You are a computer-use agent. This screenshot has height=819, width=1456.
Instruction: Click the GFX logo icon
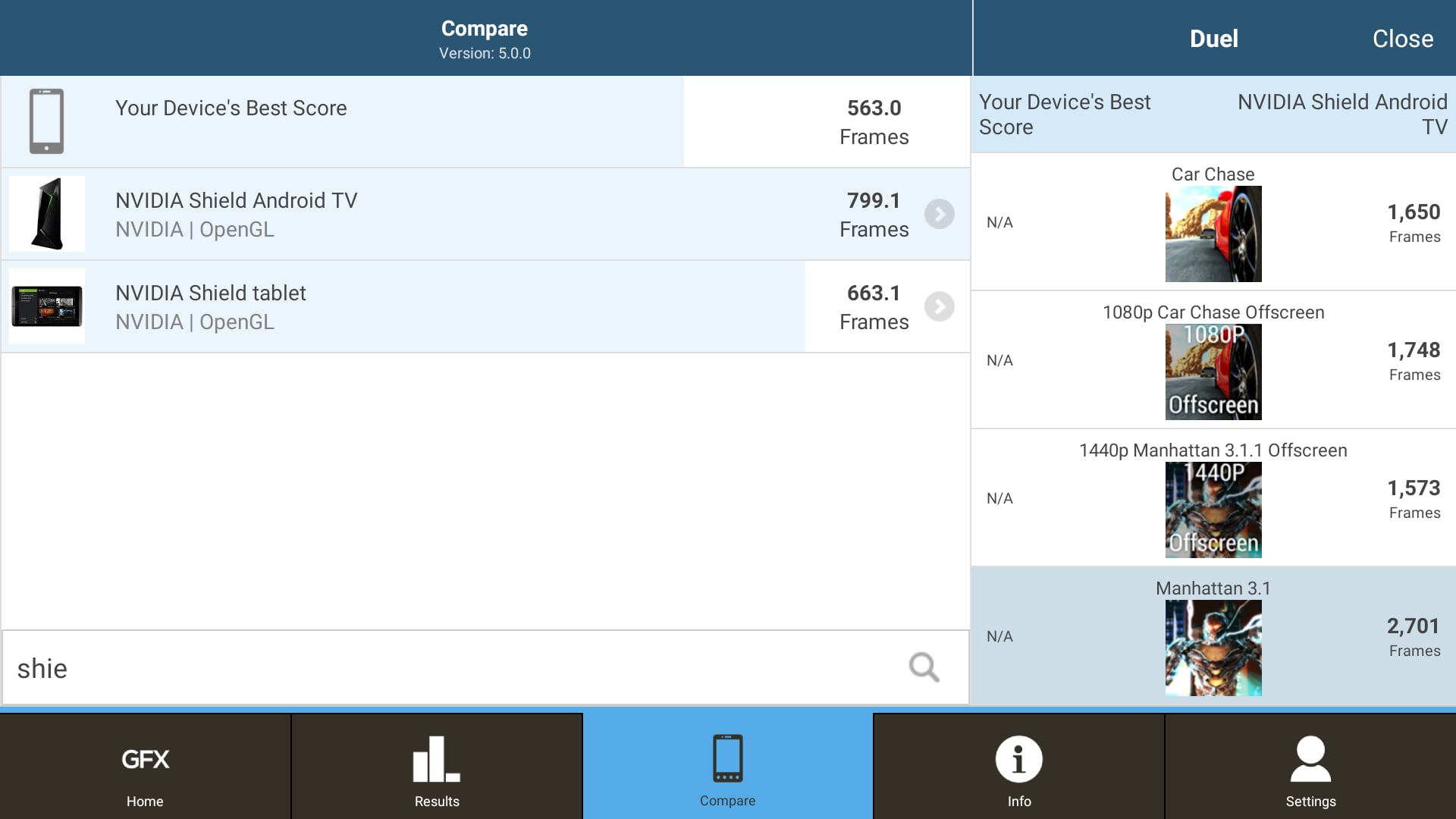pos(145,759)
